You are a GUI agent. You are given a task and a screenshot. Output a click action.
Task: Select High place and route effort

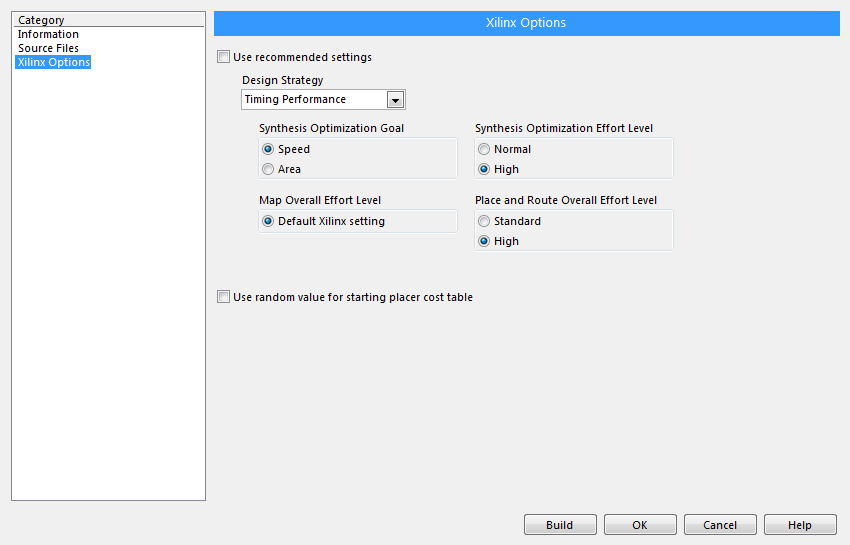(484, 241)
